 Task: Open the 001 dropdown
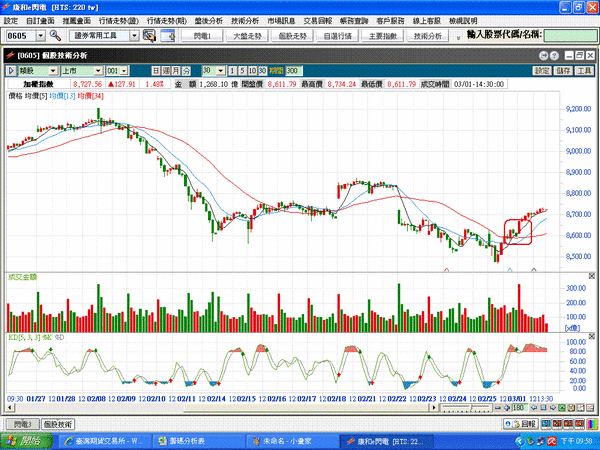click(x=124, y=71)
